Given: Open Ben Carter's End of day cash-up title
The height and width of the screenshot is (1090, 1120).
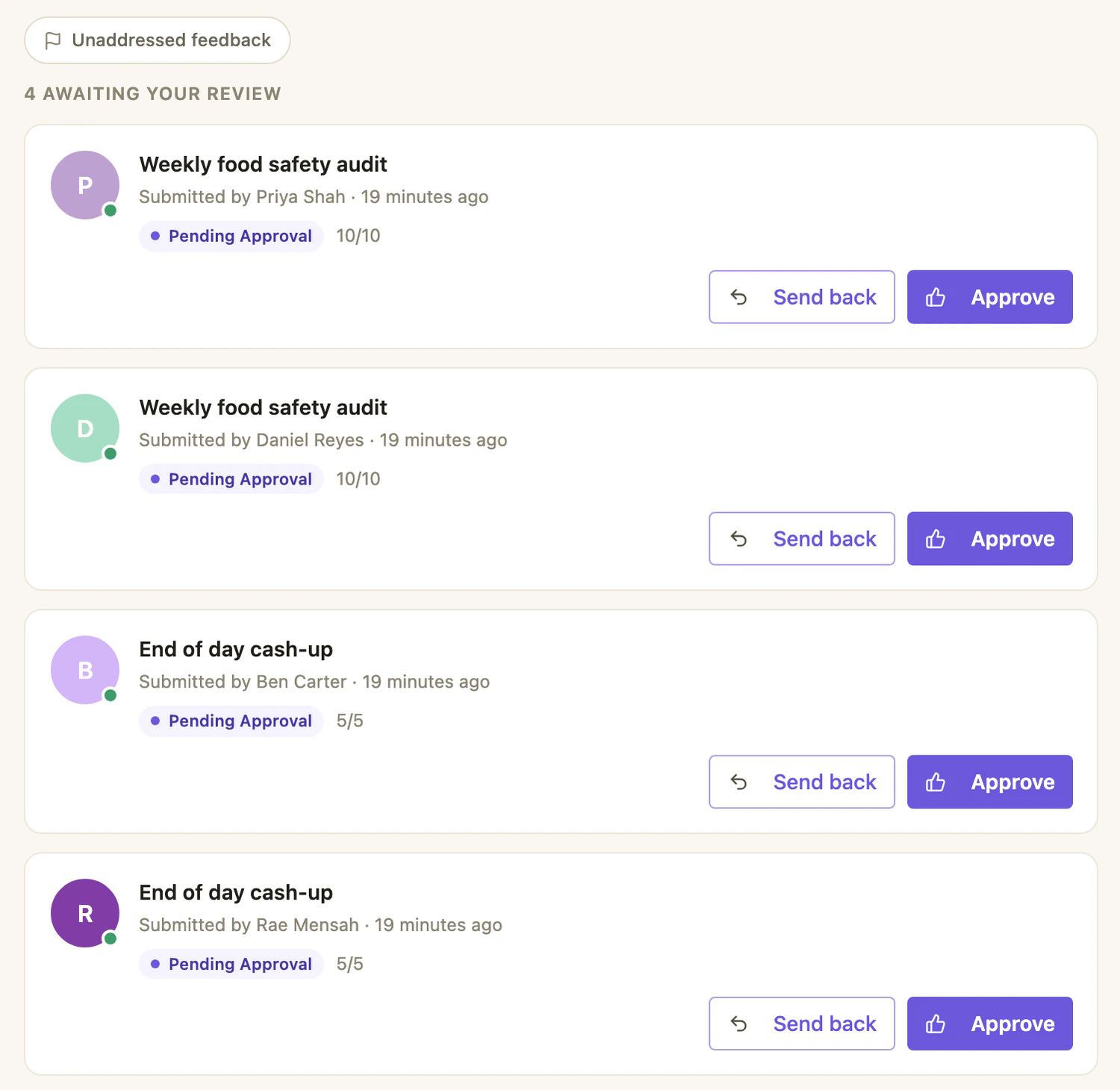Looking at the screenshot, I should pyautogui.click(x=236, y=650).
